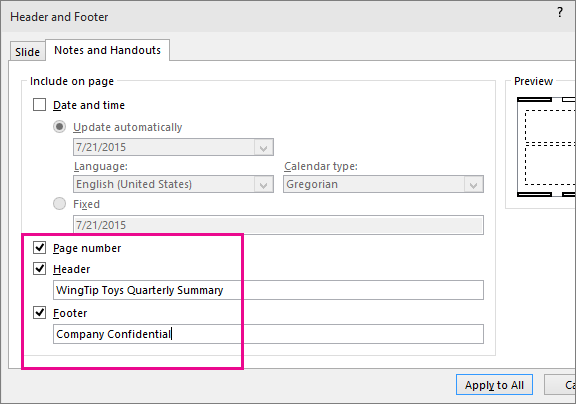576x404 pixels.
Task: Click the date format dropdown arrow
Action: click(263, 148)
